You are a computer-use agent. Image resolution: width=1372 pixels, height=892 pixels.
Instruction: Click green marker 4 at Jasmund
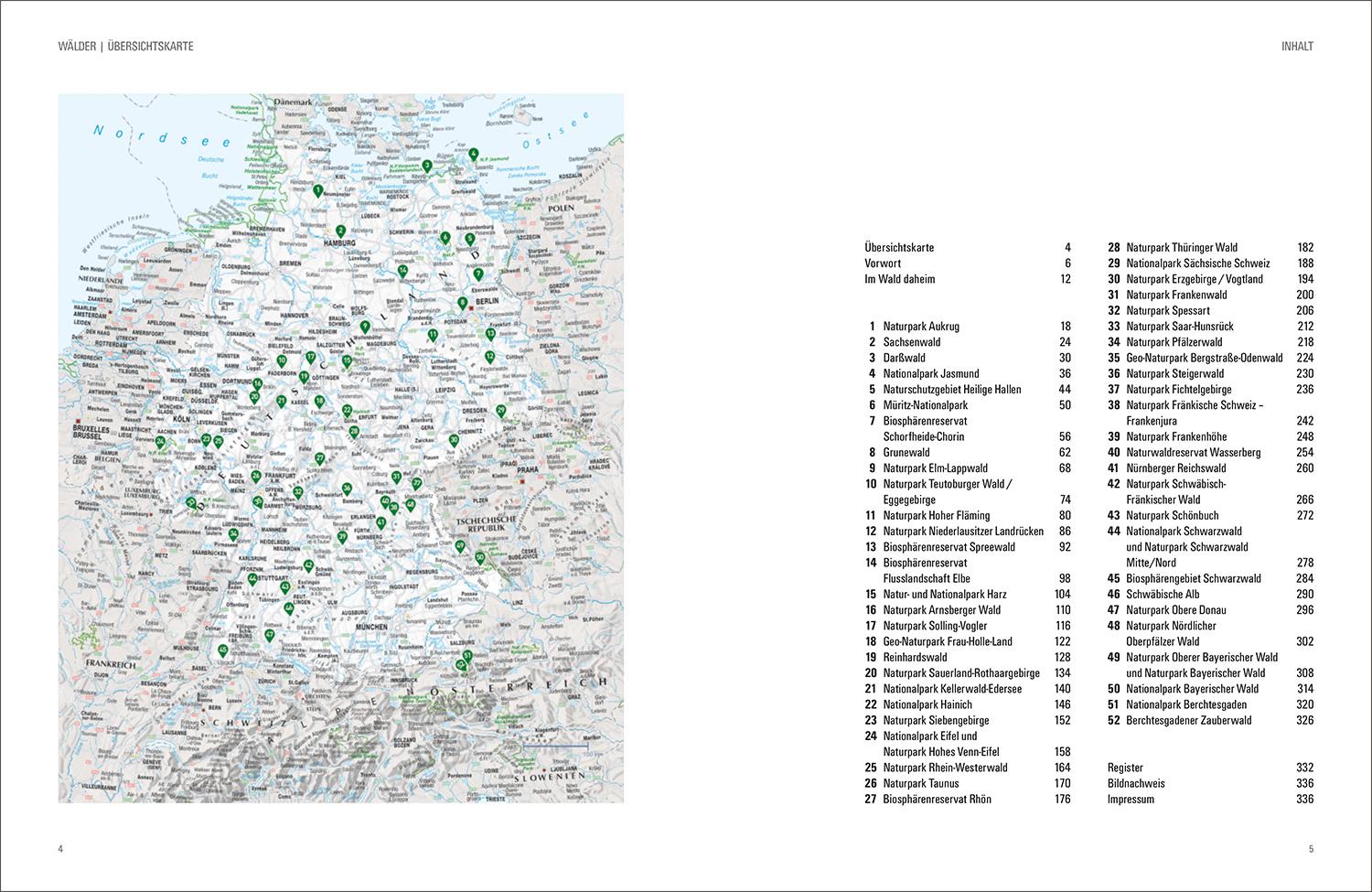[473, 155]
